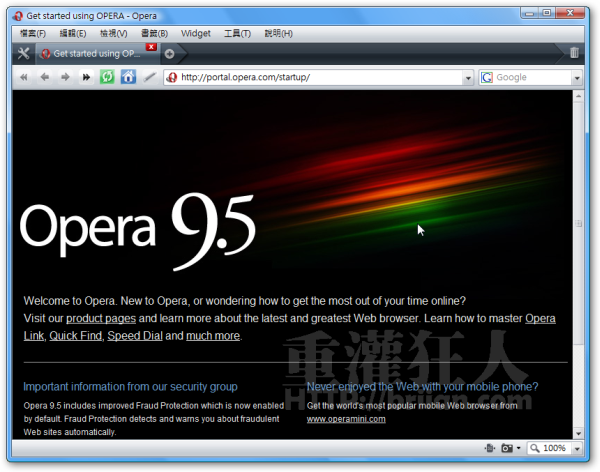Click the Opera site icon in address bar

pyautogui.click(x=172, y=77)
